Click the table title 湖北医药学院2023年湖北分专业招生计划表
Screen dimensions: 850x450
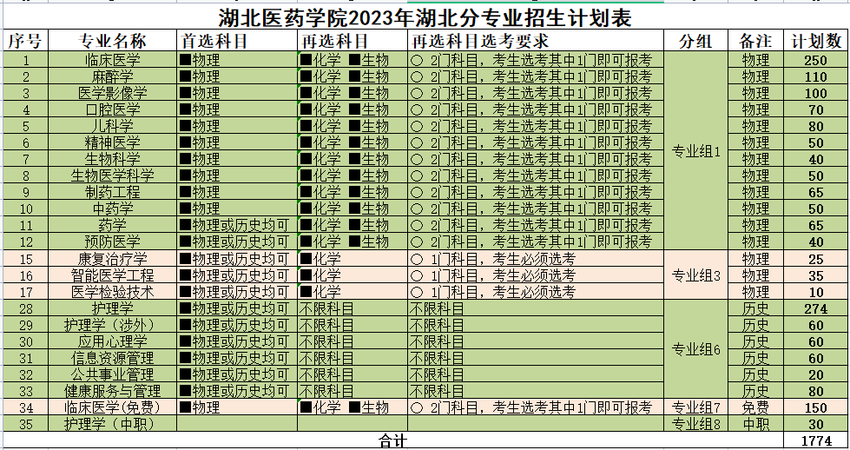coord(425,17)
